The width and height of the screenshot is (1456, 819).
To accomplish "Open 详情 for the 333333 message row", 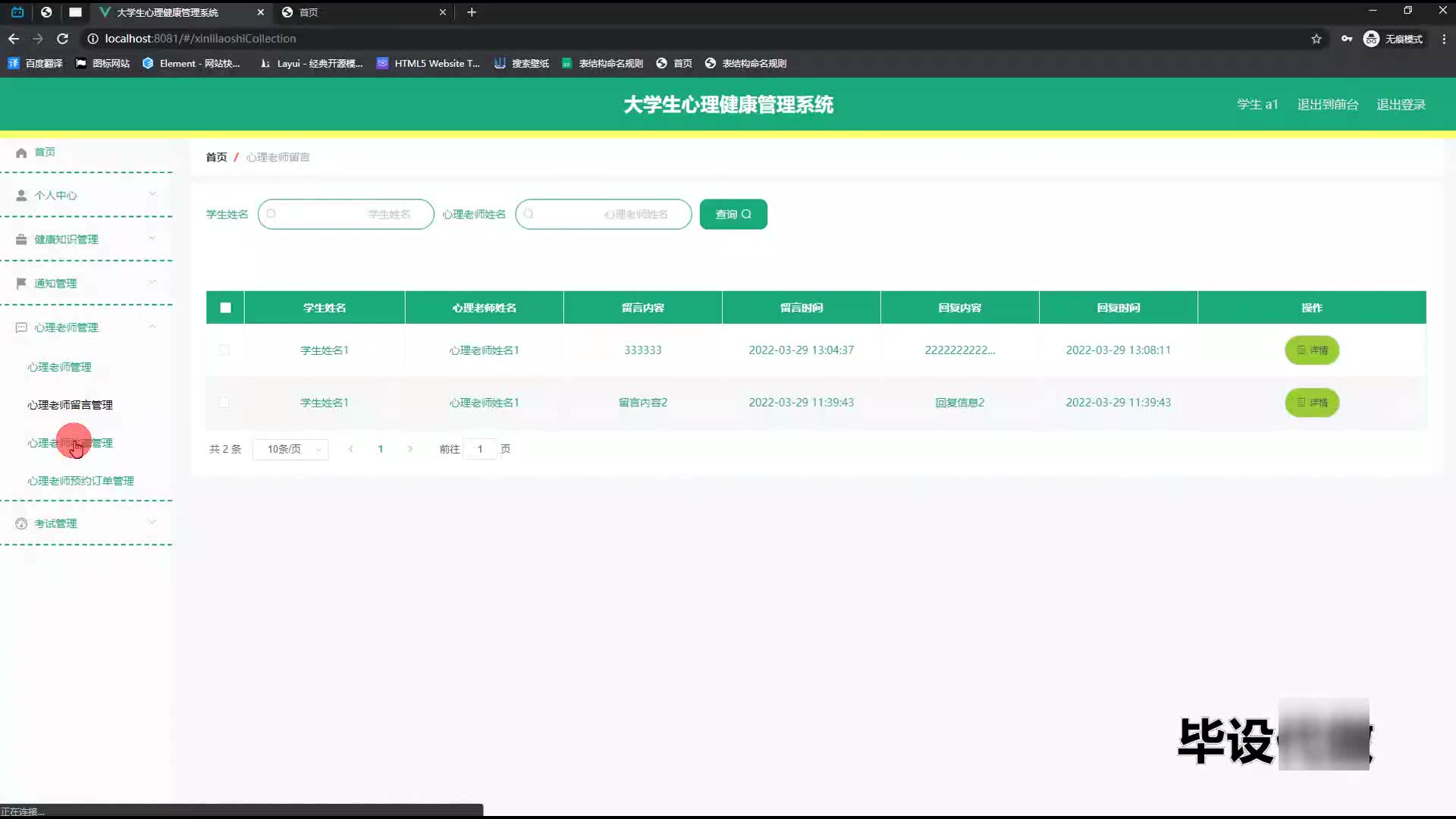I will [x=1311, y=350].
